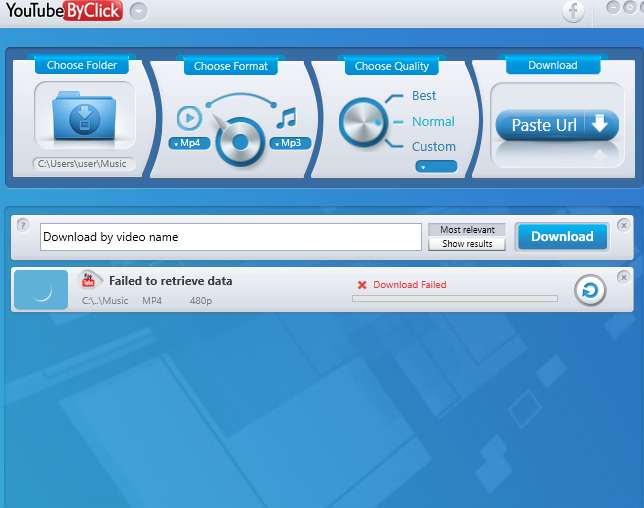Image resolution: width=644 pixels, height=508 pixels.
Task: Open the Mp3 format dropdown
Action: pyautogui.click(x=290, y=143)
